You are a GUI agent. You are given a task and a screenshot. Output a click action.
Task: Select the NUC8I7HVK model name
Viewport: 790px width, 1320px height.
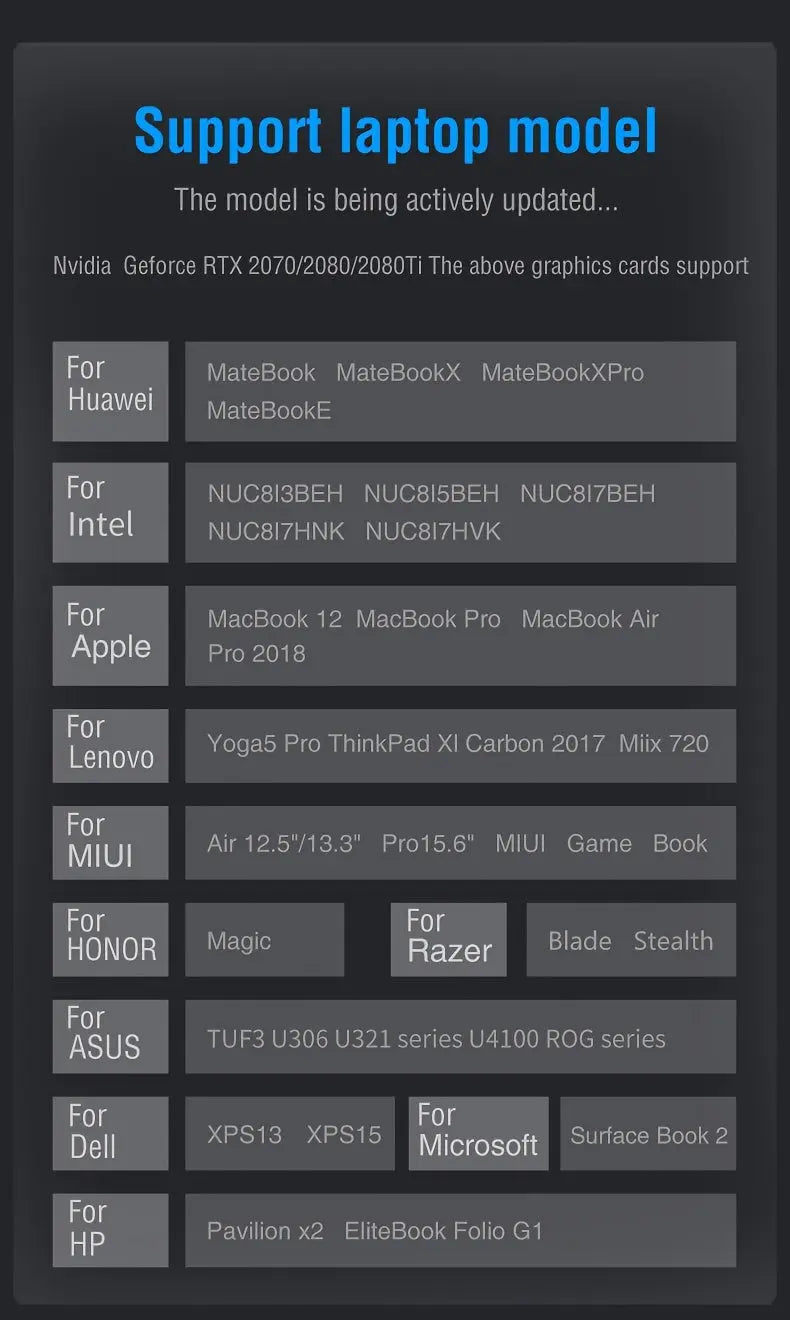[x=433, y=531]
